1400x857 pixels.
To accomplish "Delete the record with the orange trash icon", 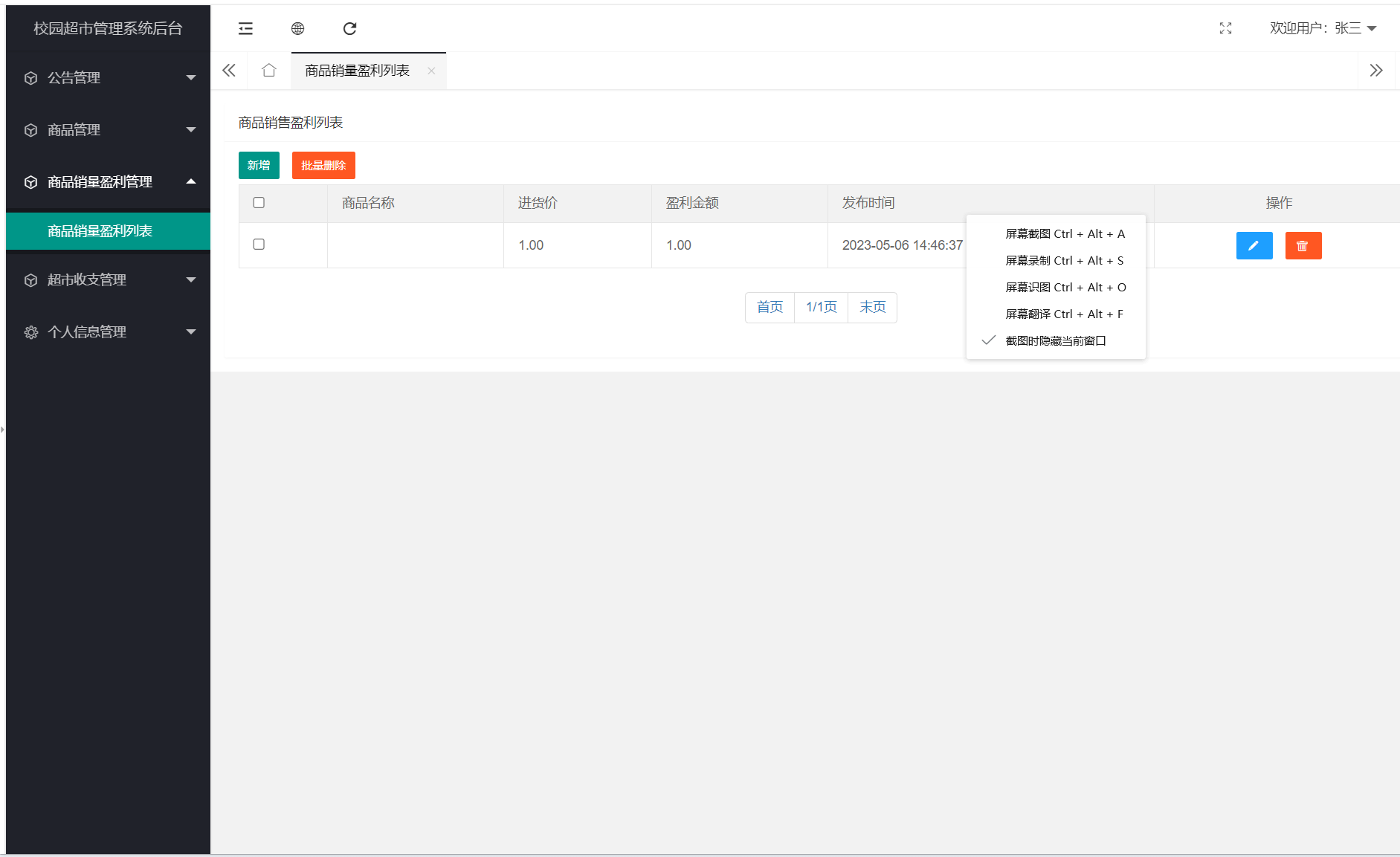I will coord(1303,245).
